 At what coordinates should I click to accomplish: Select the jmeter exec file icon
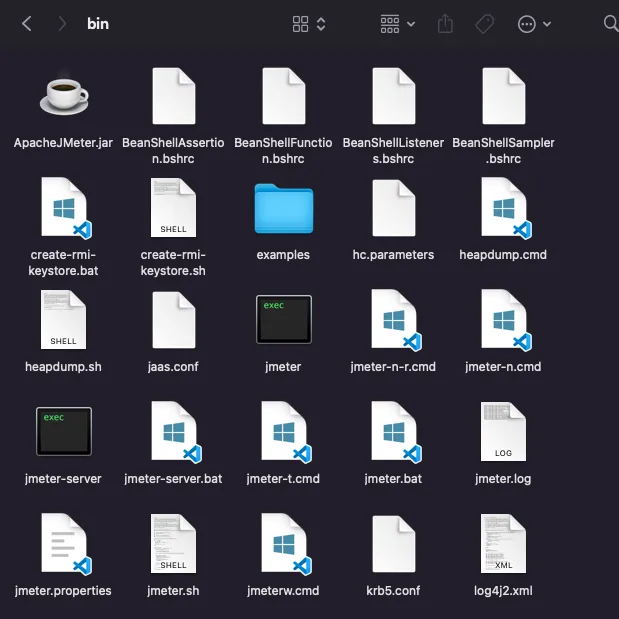click(283, 321)
